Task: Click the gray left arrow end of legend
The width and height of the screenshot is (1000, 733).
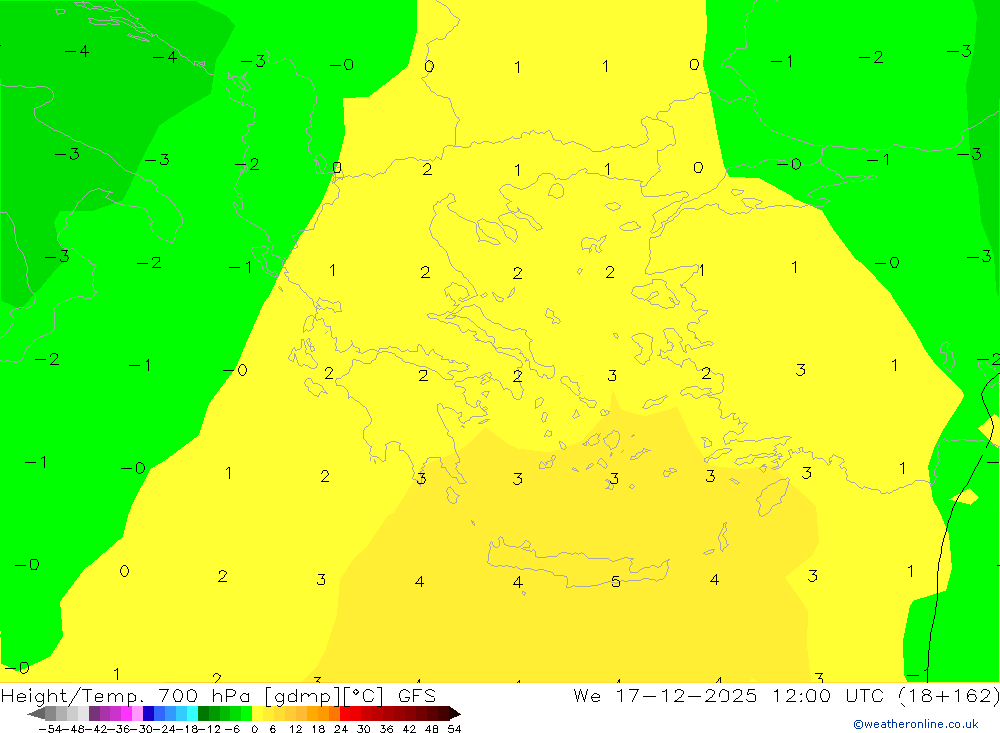Action: (x=36, y=713)
